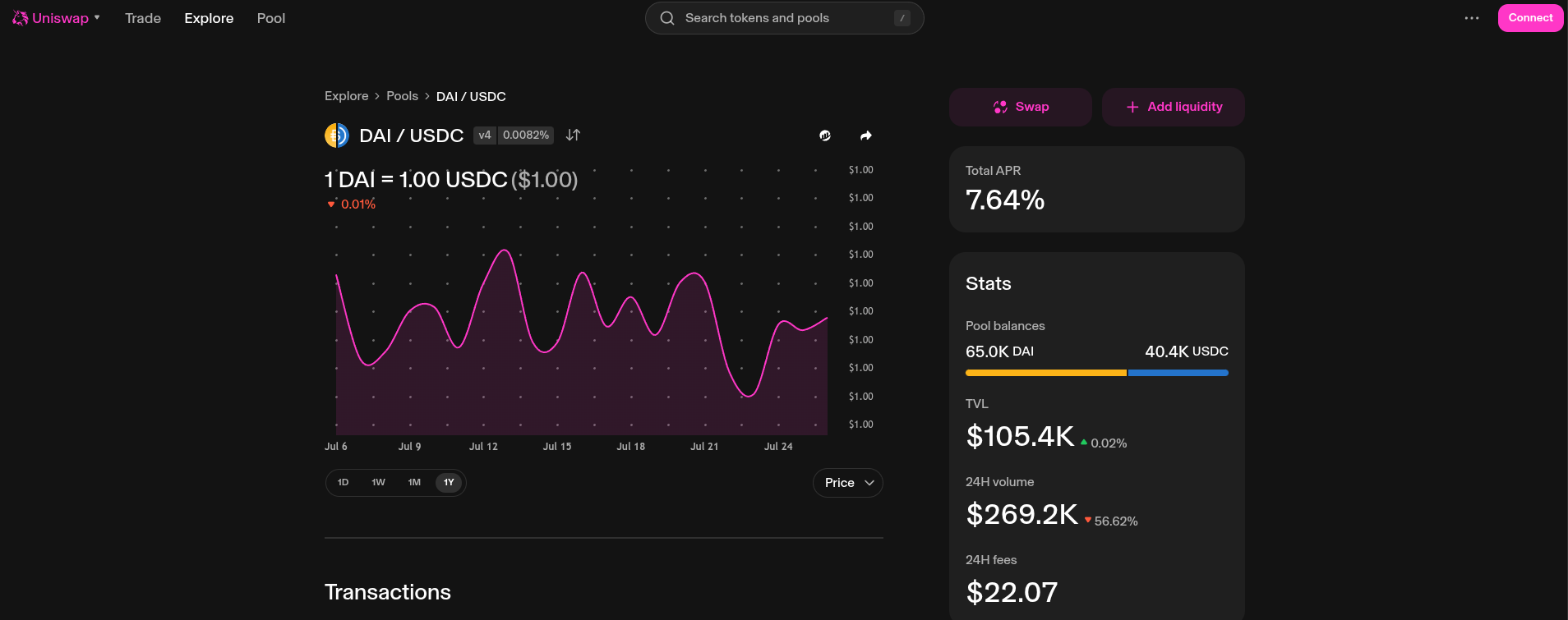Click the share arrow icon
The width and height of the screenshot is (1568, 620).
click(866, 135)
